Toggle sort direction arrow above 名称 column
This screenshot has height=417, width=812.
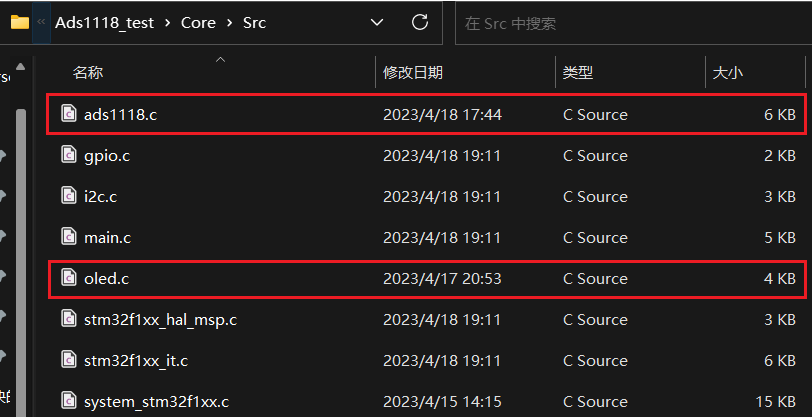pos(220,60)
